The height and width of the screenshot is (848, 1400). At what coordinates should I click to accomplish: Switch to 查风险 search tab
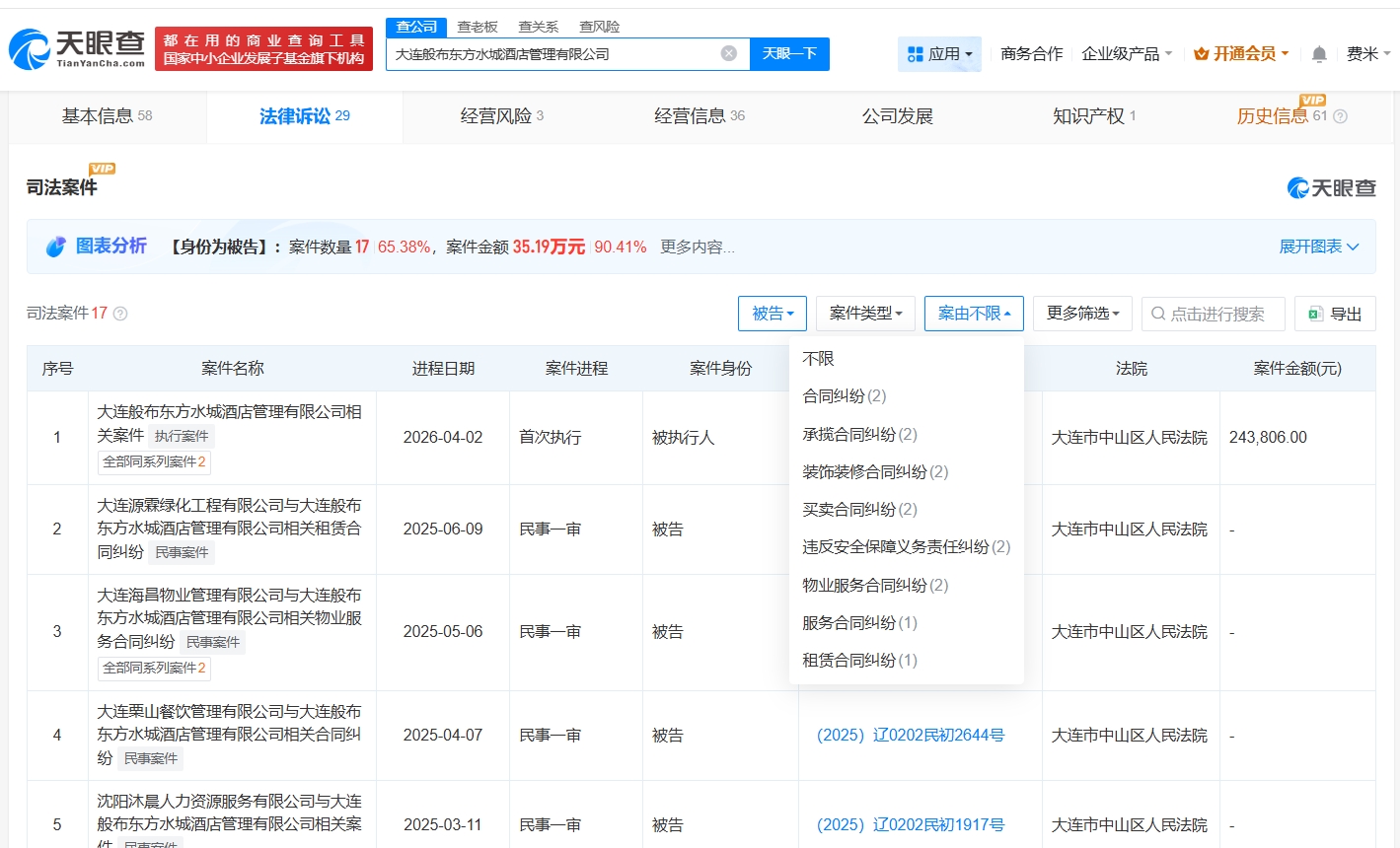599,27
